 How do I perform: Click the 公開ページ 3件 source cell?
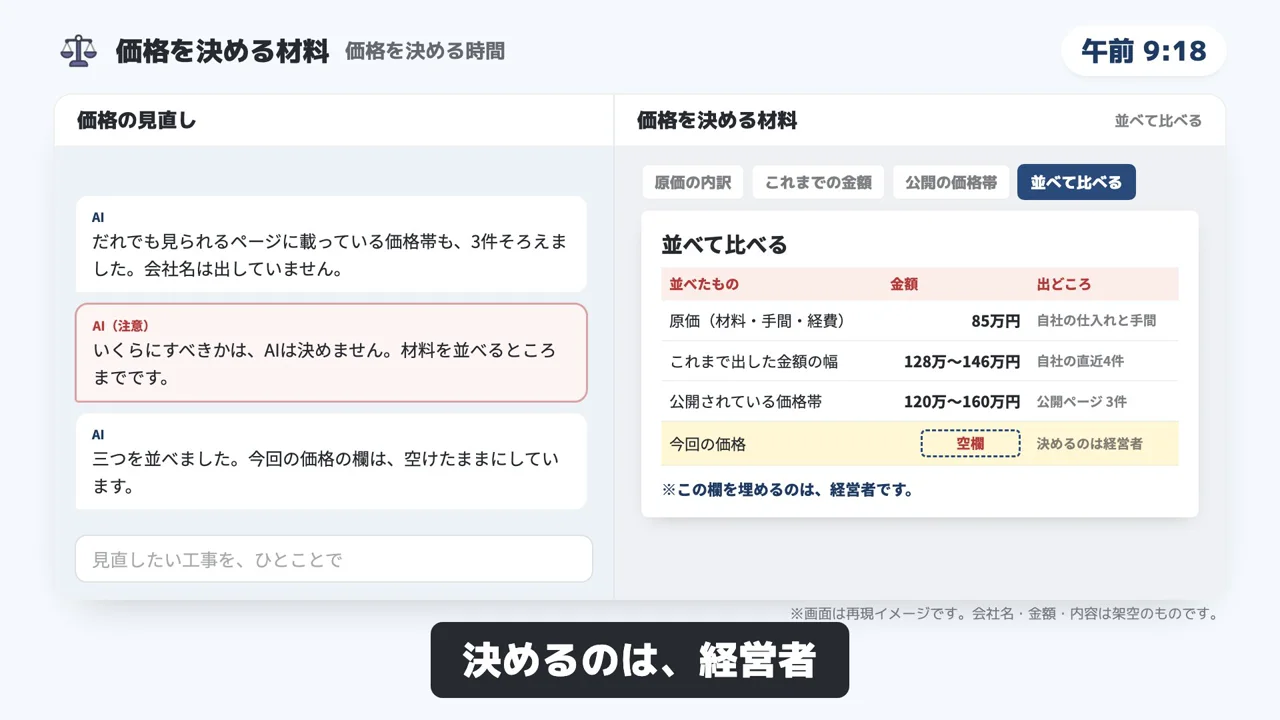[x=1081, y=402]
